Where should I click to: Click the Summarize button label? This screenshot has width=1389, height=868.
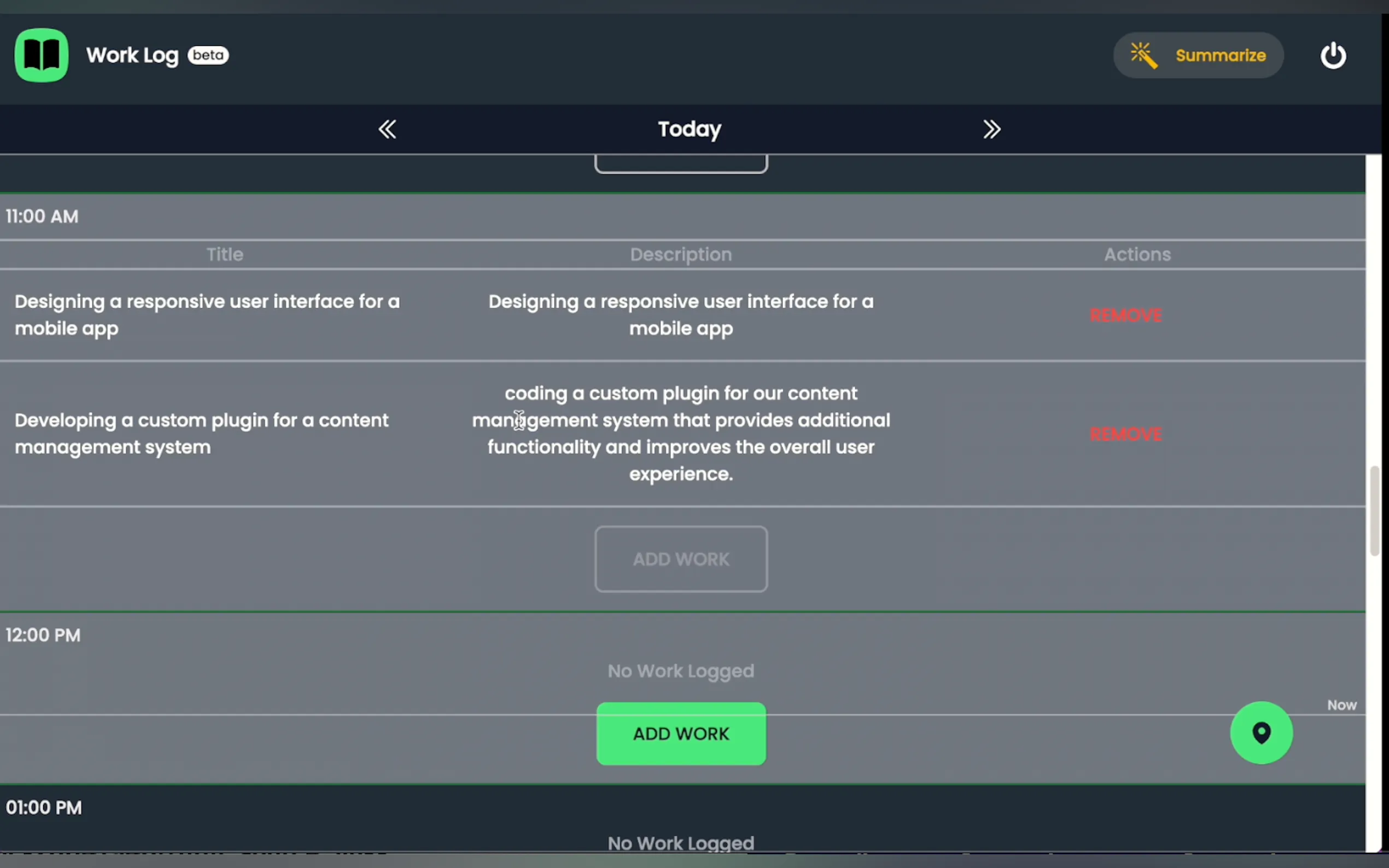pyautogui.click(x=1220, y=56)
